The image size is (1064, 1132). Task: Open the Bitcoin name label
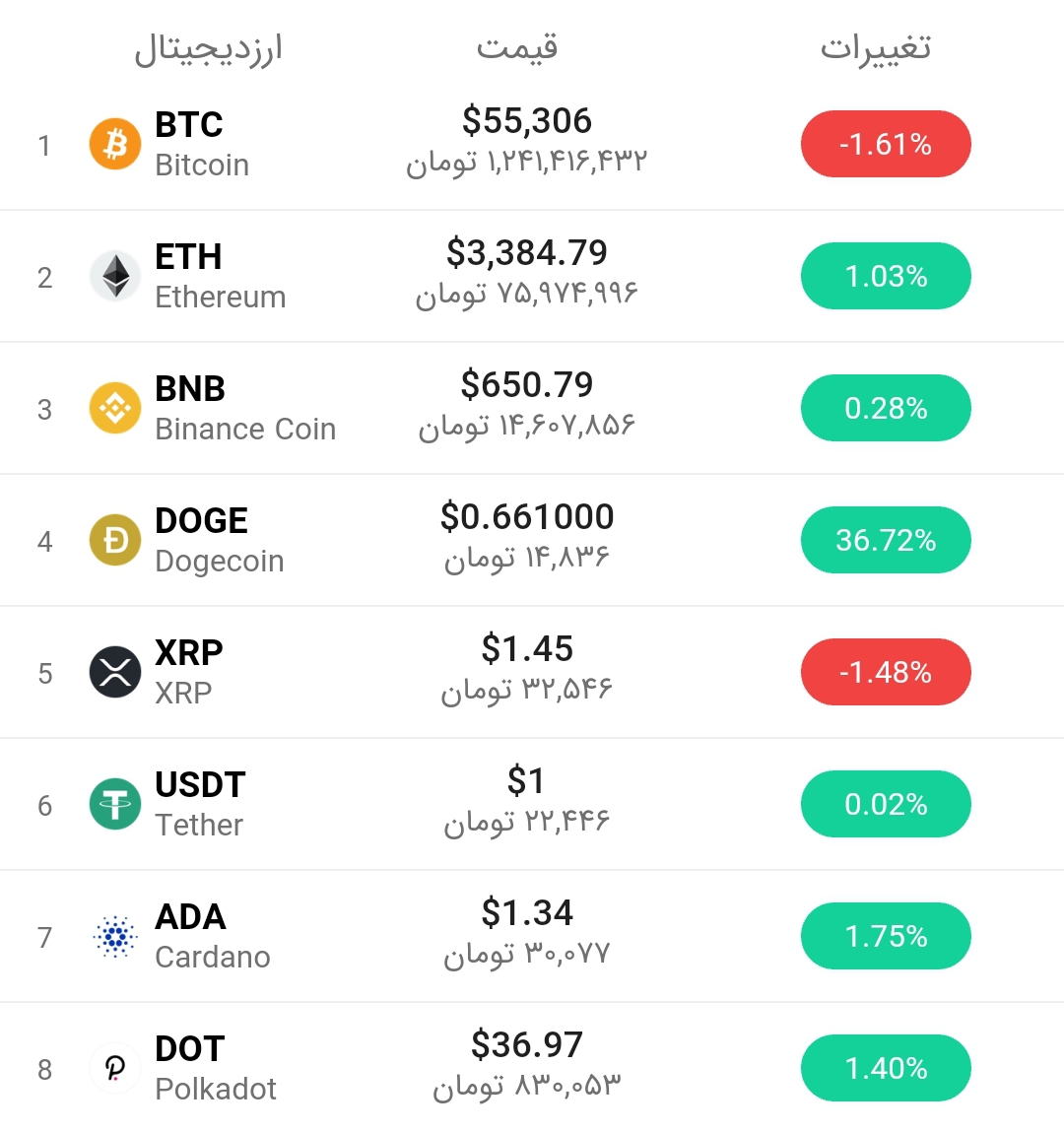tap(201, 165)
